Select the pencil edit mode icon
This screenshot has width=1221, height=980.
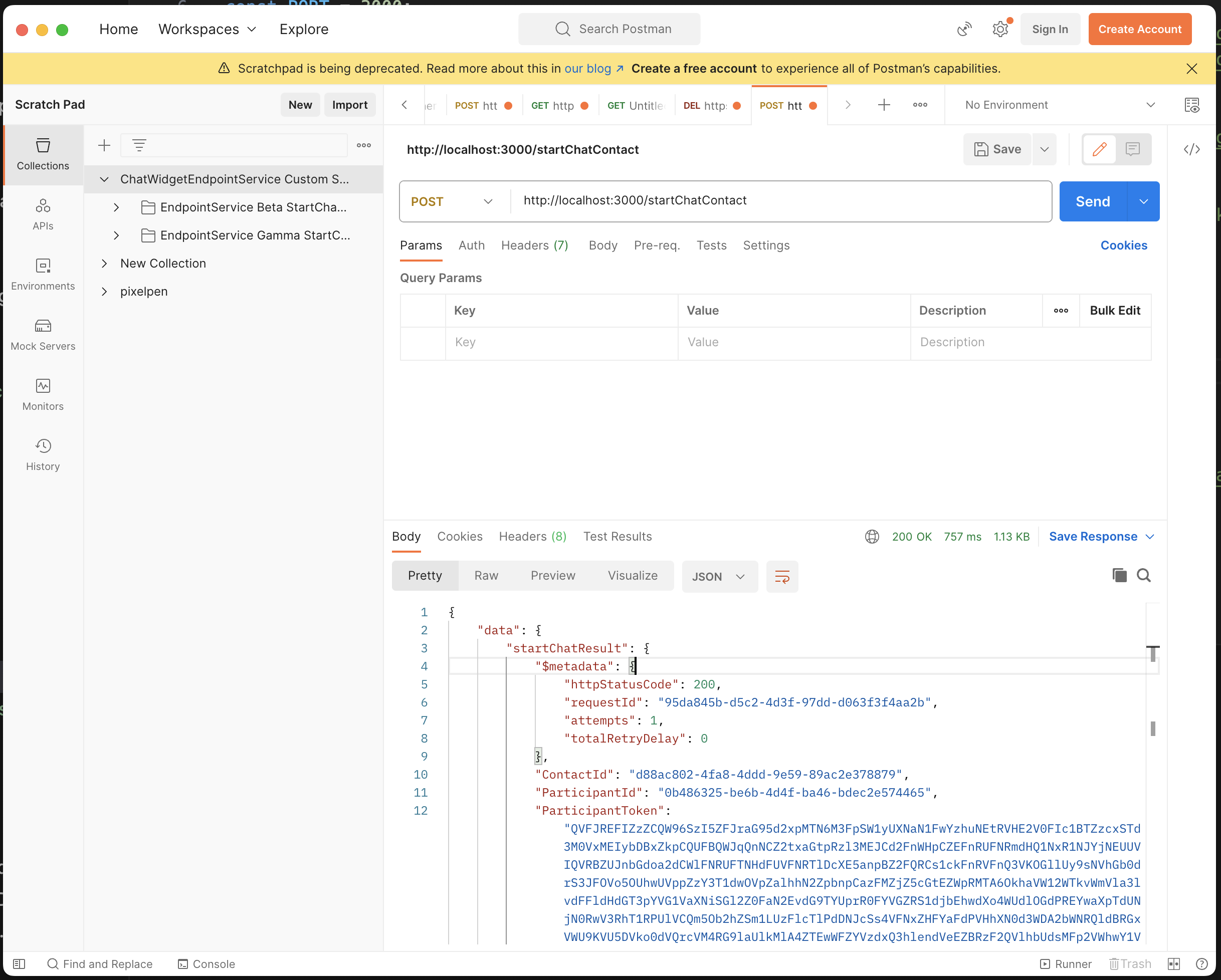(1099, 149)
